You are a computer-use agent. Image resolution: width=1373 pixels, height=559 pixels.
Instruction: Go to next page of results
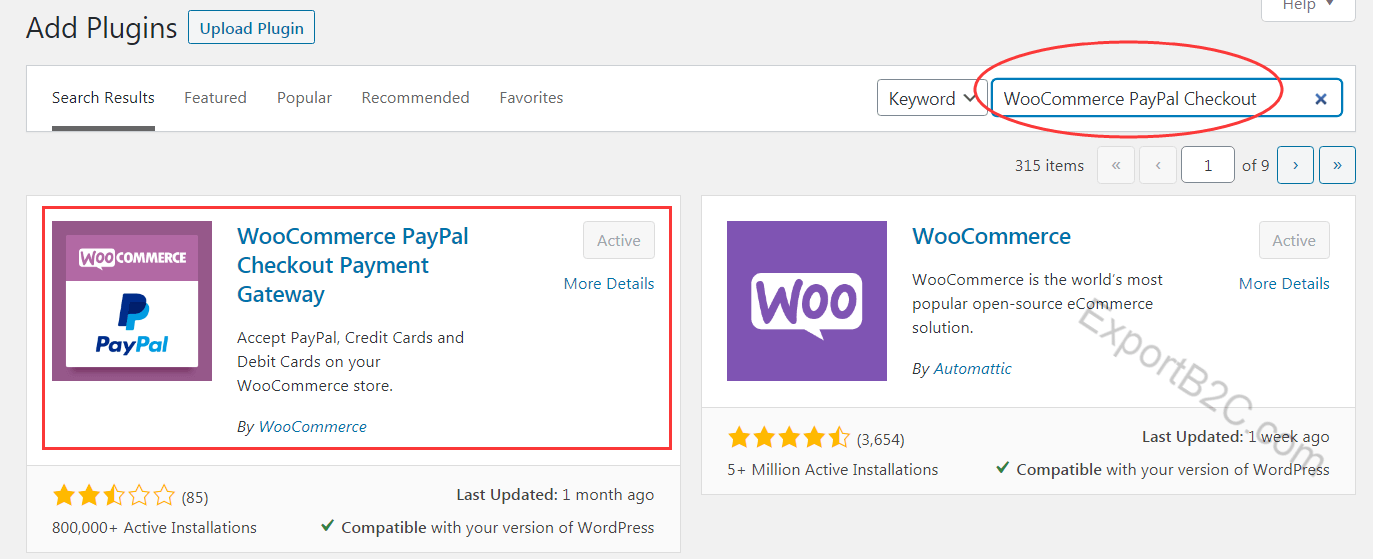click(x=1295, y=165)
